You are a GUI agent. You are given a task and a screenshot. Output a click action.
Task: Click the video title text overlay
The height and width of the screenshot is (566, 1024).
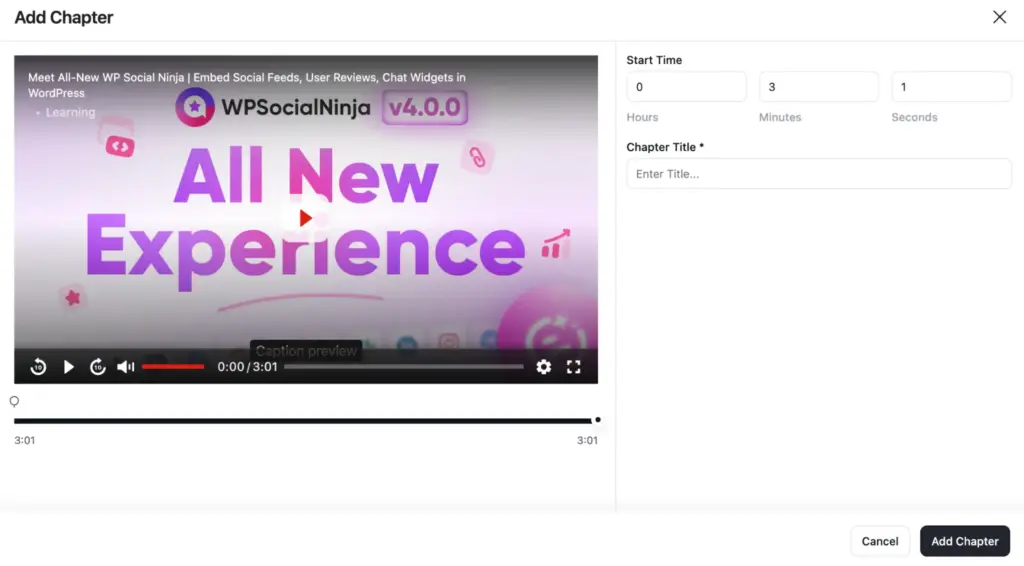[x=247, y=85]
